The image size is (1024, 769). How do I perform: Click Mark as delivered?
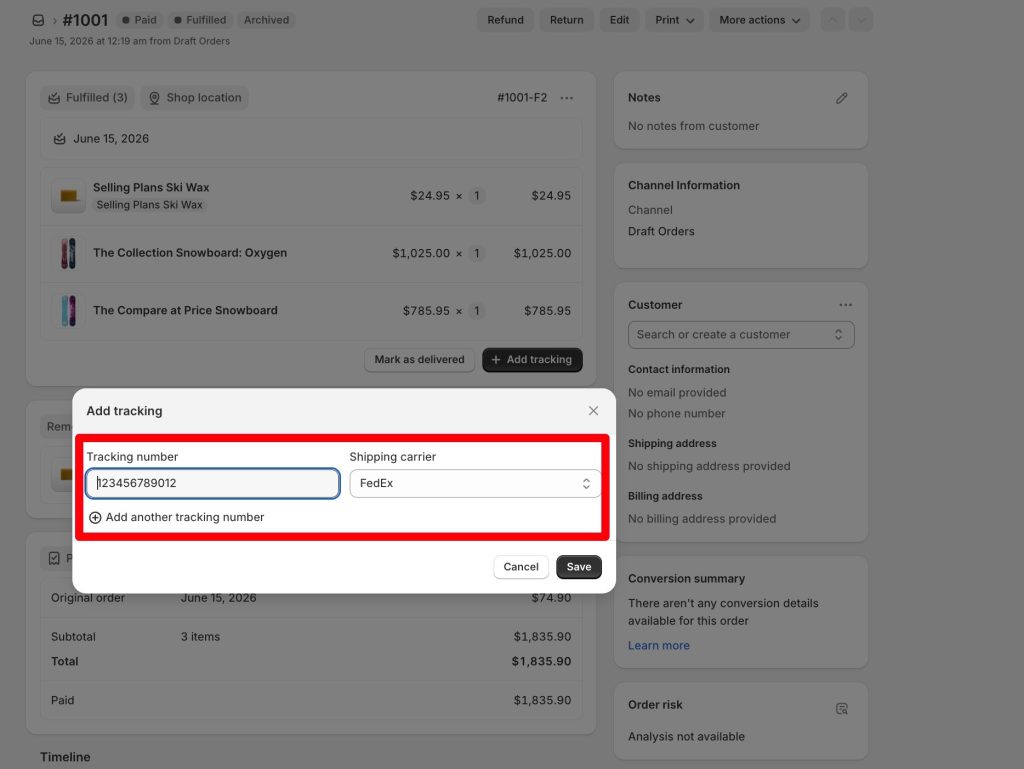tap(419, 360)
